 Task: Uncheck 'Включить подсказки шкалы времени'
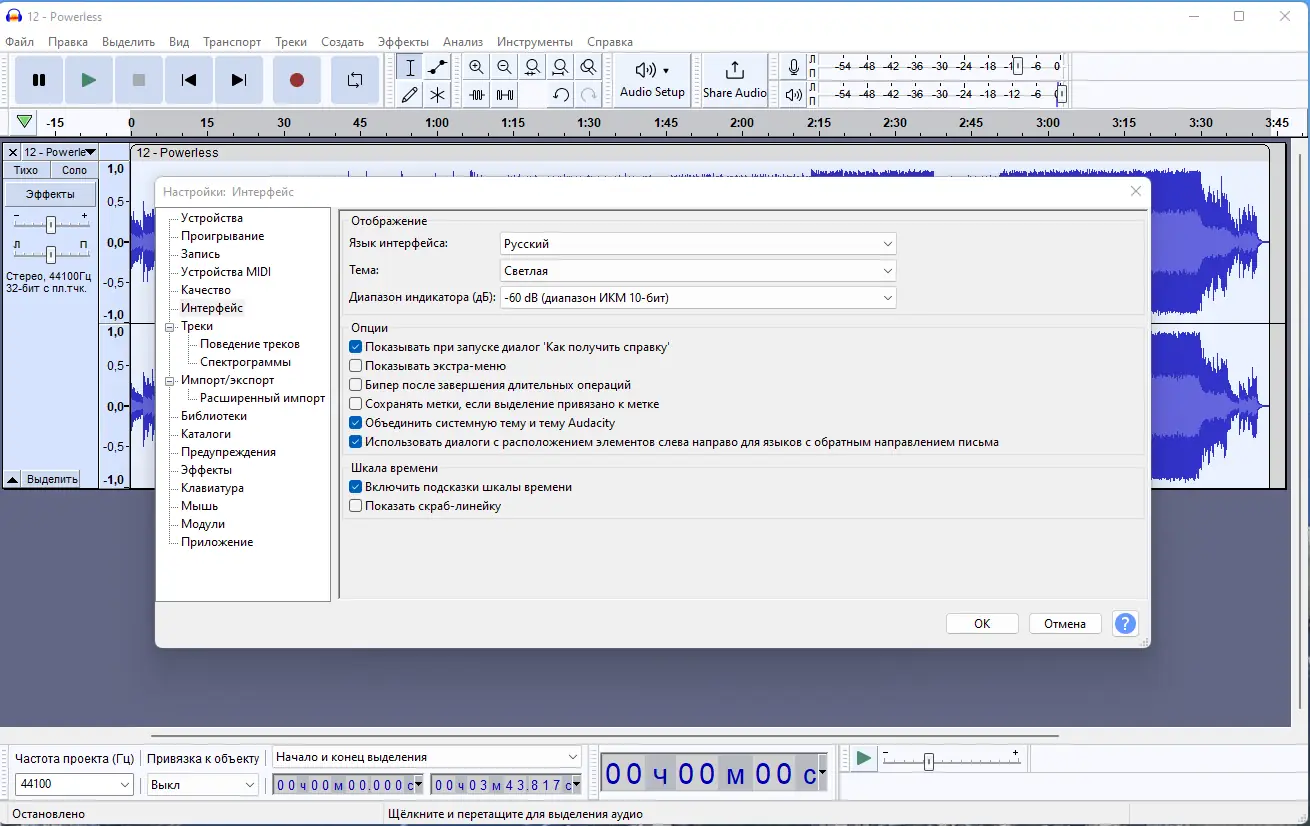click(356, 487)
